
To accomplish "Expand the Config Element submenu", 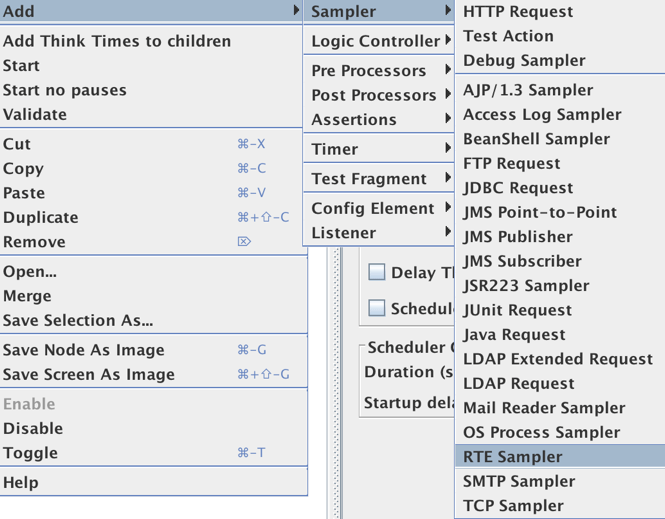I will click(x=379, y=208).
